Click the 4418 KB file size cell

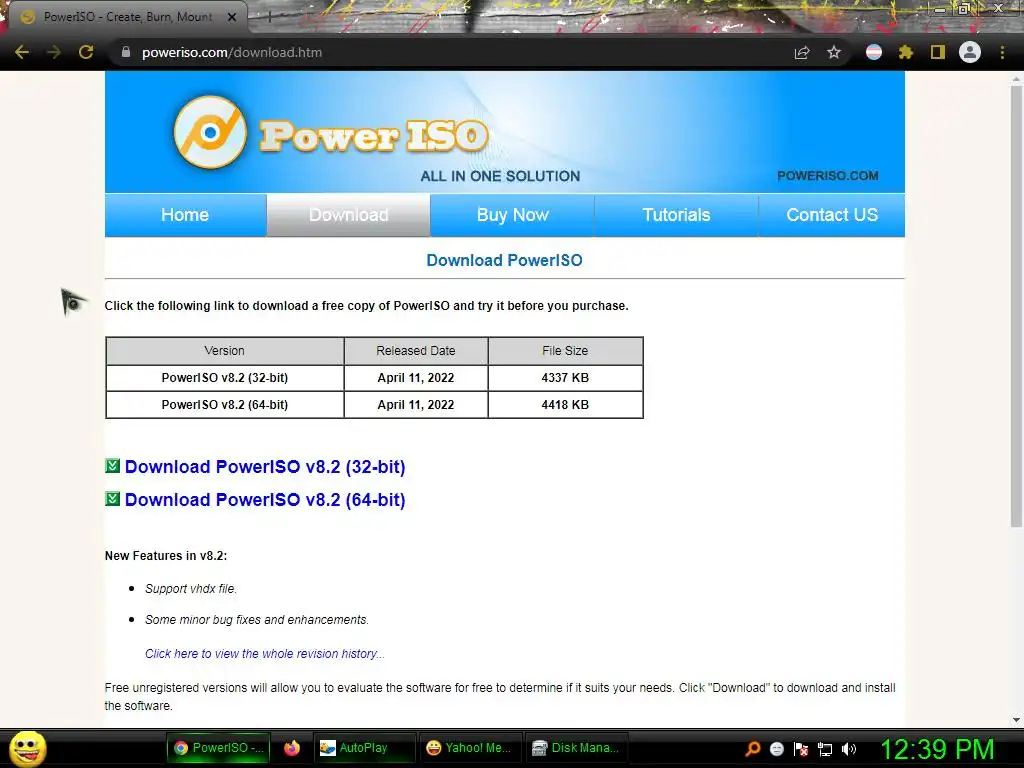coord(566,405)
